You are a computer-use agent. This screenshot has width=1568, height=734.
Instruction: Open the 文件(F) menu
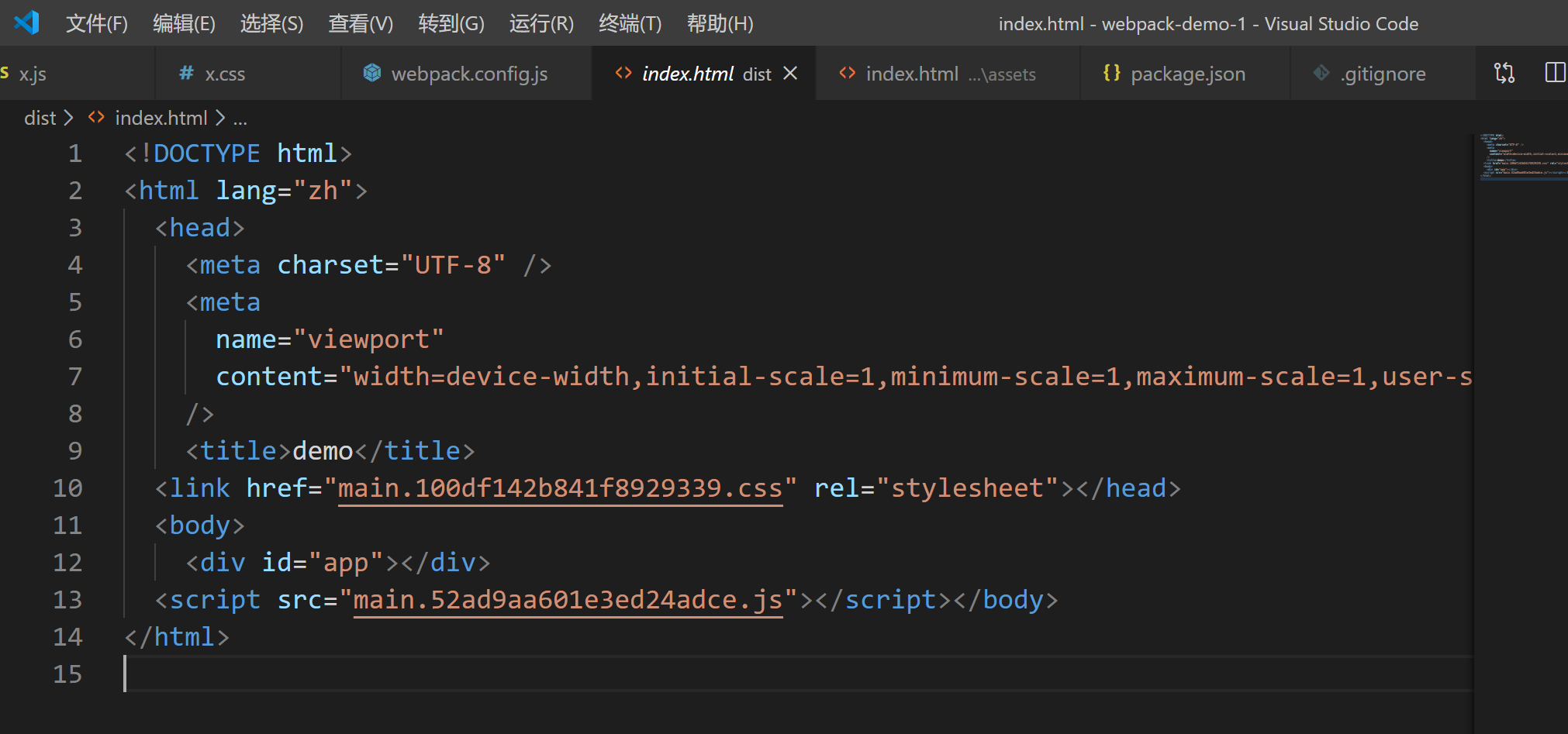tap(97, 24)
